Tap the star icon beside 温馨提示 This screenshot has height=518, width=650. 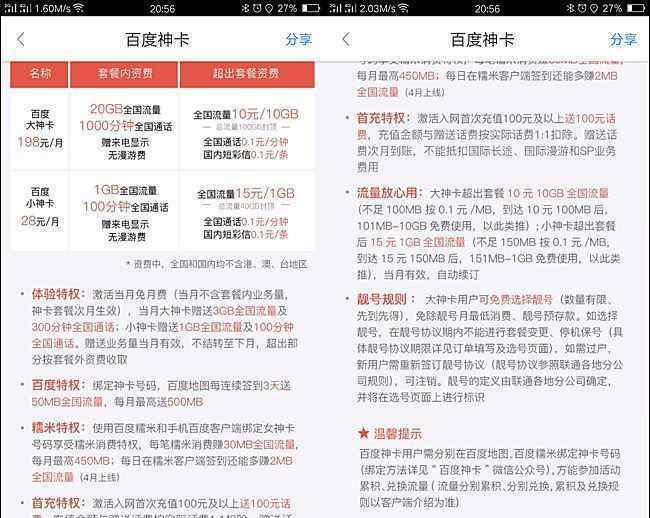pyautogui.click(x=364, y=433)
